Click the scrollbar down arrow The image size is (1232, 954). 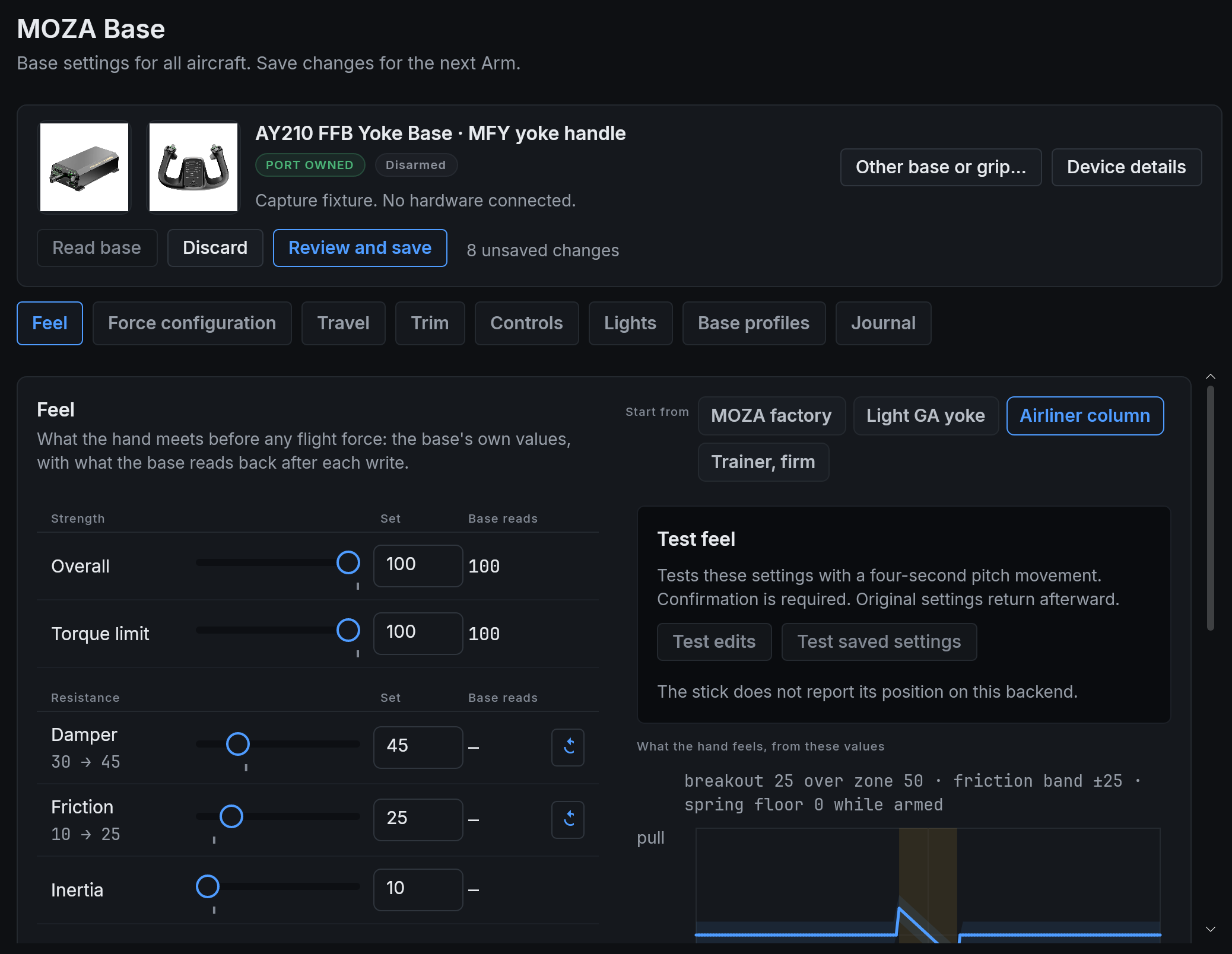(x=1211, y=929)
